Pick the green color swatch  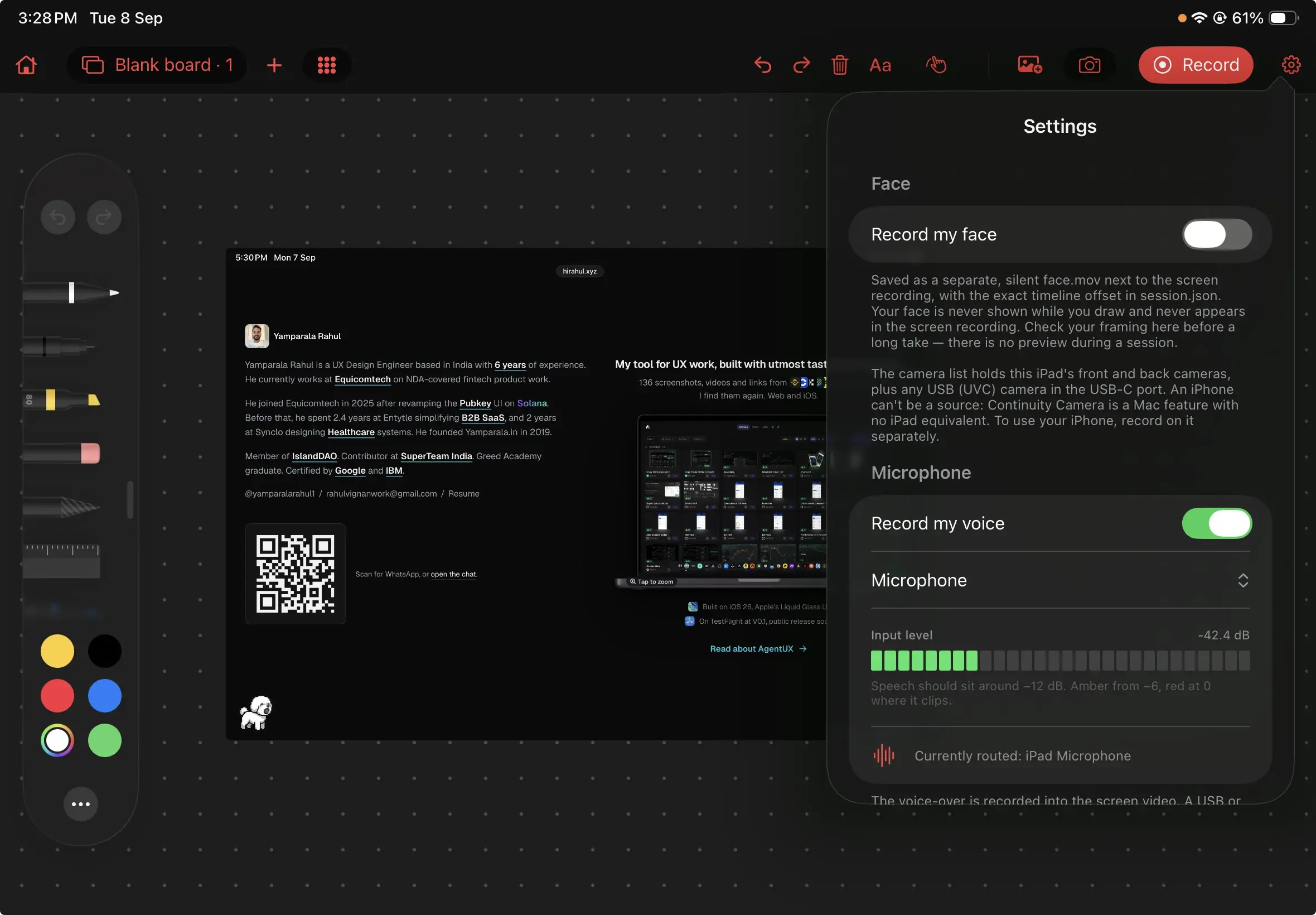pyautogui.click(x=104, y=741)
